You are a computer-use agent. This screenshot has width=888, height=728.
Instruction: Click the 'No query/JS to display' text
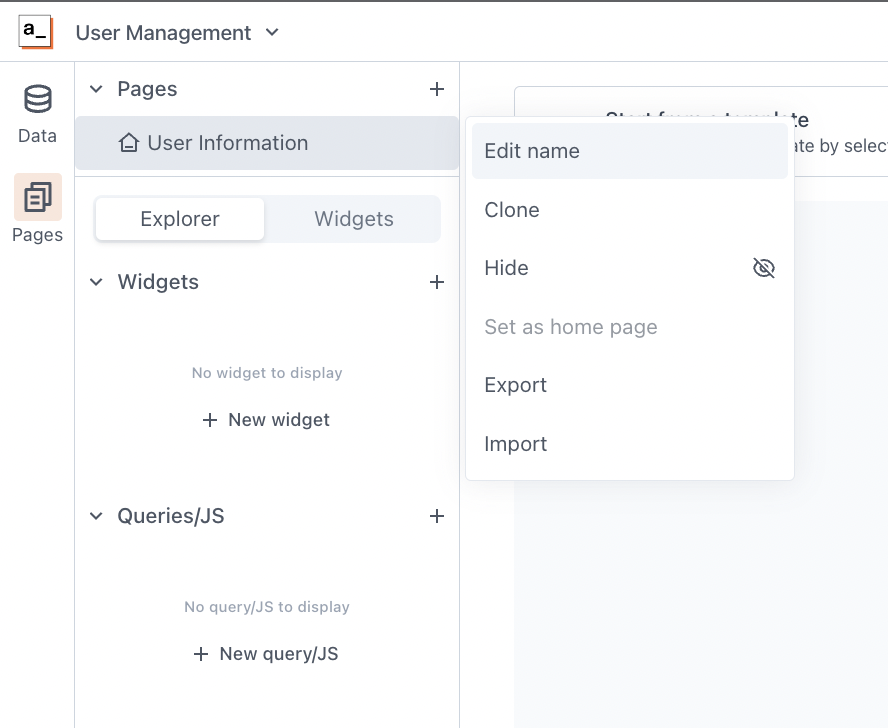click(267, 607)
